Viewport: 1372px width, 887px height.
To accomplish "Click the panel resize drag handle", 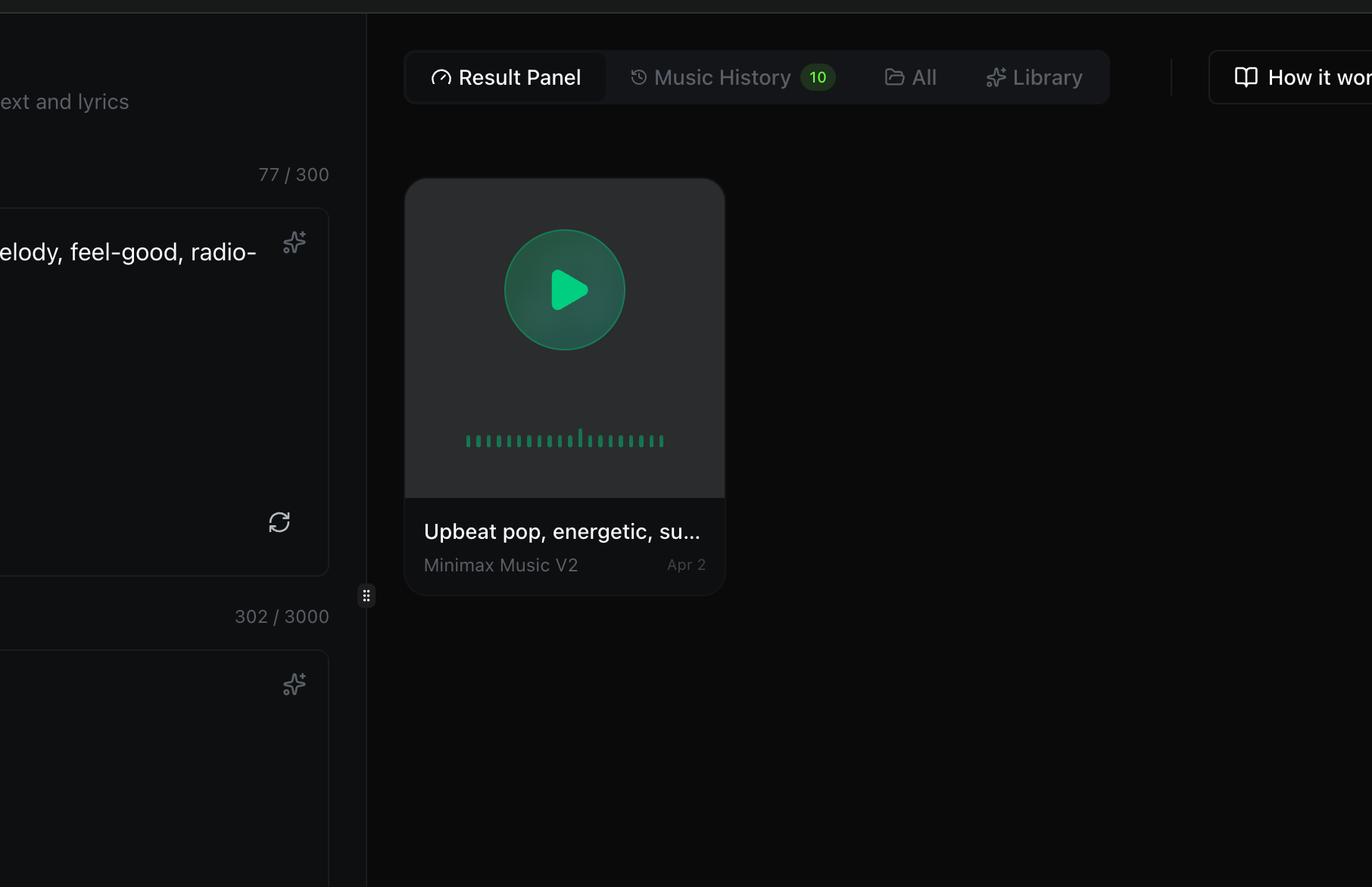I will tap(366, 596).
